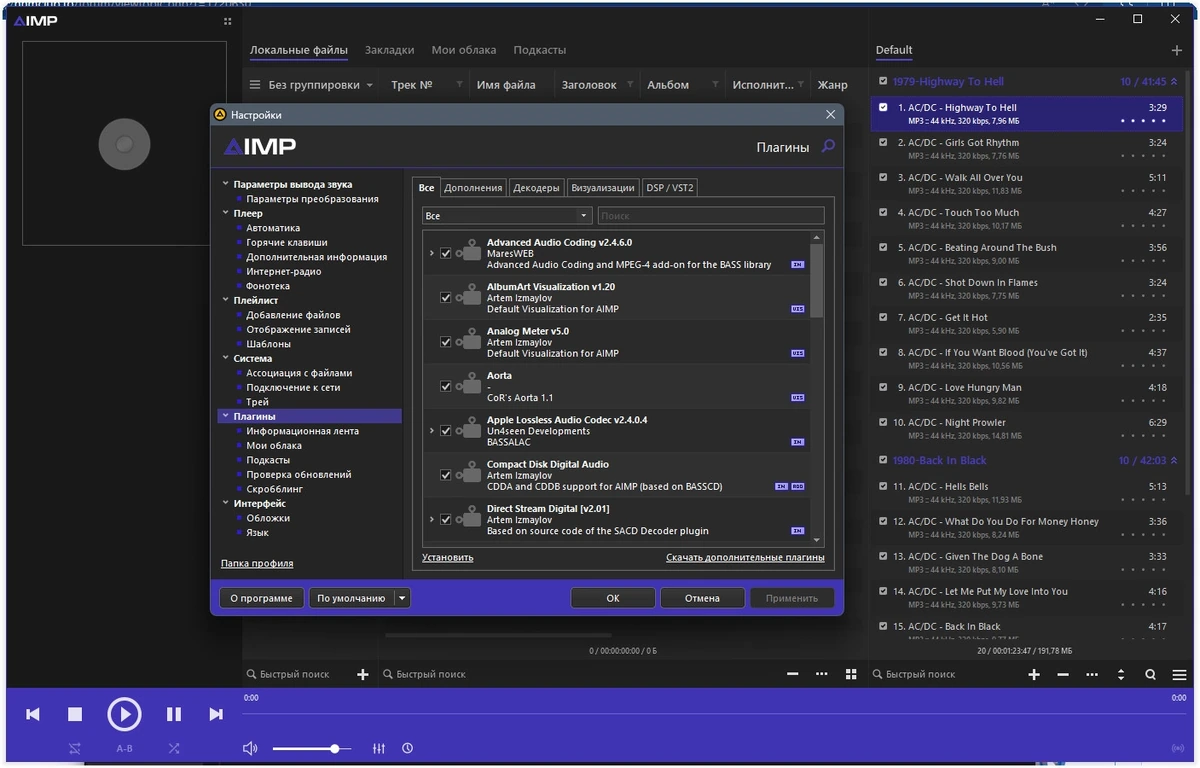
Task: Toggle repeat mode icon
Action: (x=75, y=748)
